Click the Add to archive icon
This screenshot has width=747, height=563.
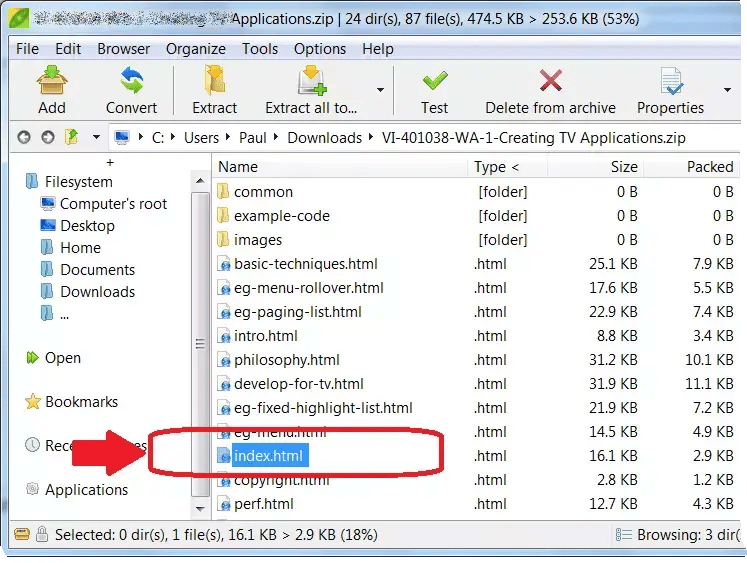51,81
